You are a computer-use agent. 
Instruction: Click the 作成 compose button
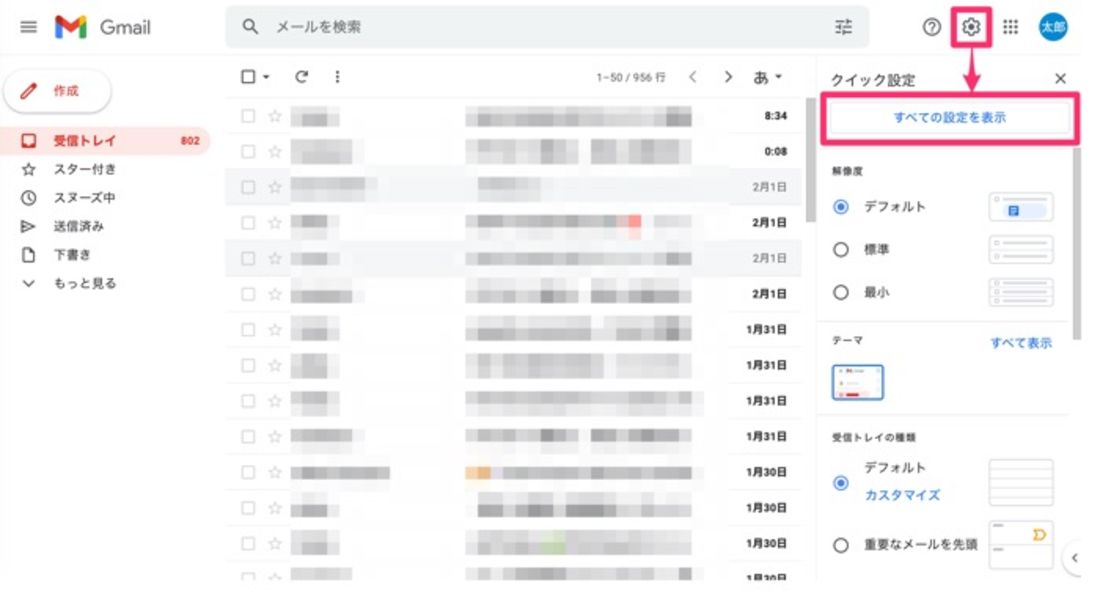(58, 91)
